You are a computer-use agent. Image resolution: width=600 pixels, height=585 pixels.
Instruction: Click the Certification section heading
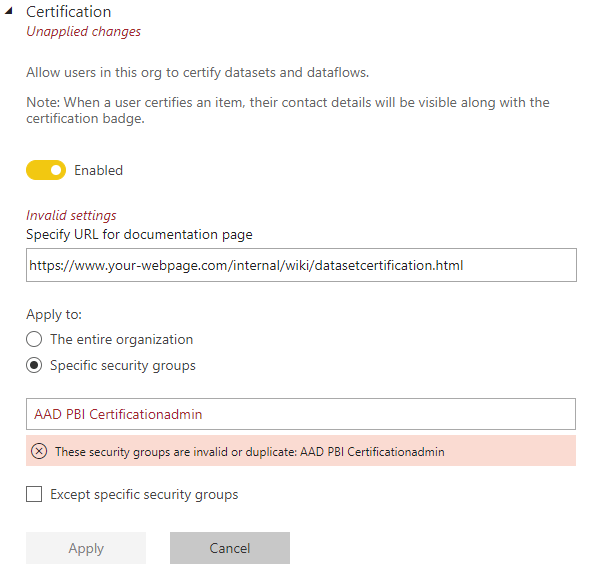pos(68,12)
